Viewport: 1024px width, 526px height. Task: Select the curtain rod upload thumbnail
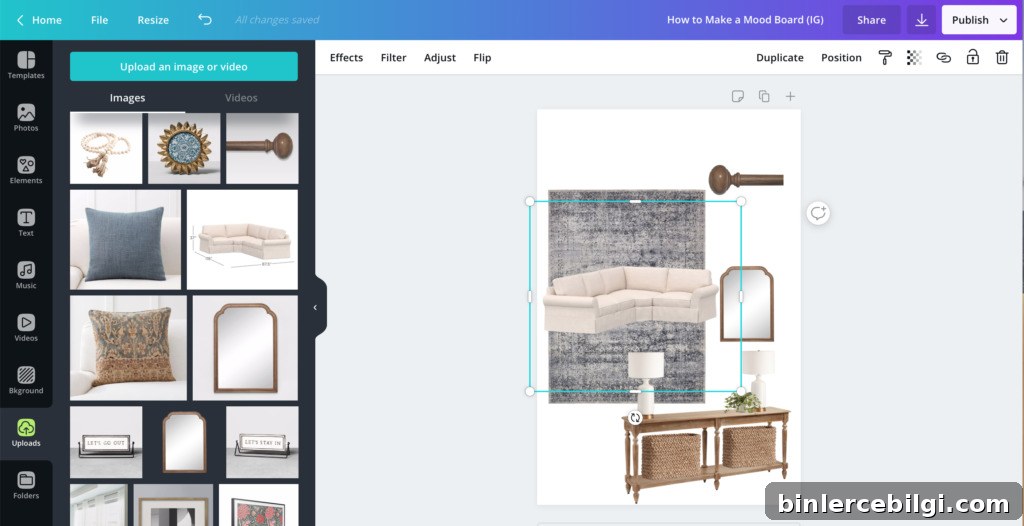click(262, 148)
